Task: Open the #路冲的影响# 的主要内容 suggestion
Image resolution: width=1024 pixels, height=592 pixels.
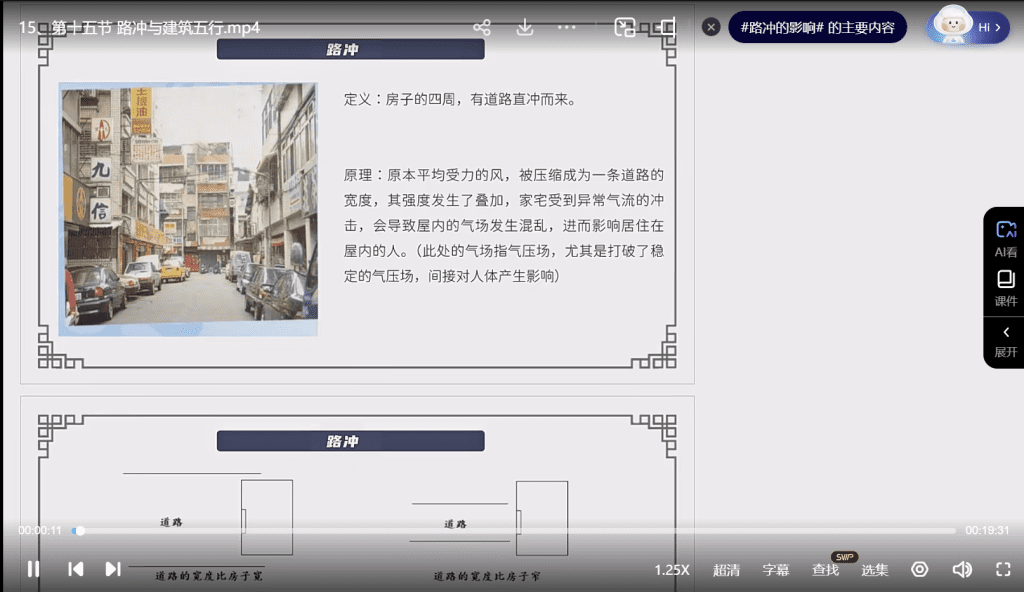Action: point(818,27)
